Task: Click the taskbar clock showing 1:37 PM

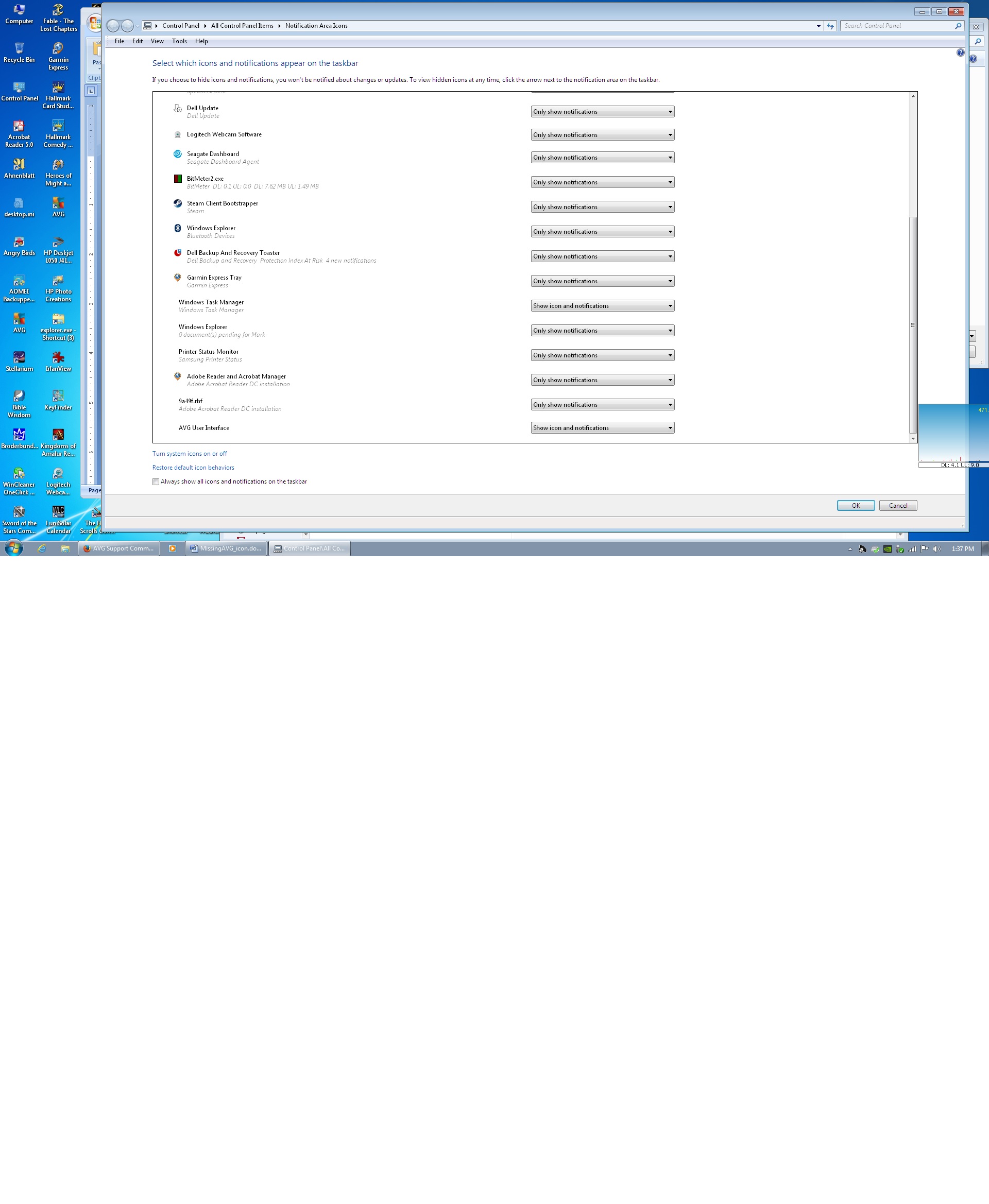Action: tap(962, 549)
